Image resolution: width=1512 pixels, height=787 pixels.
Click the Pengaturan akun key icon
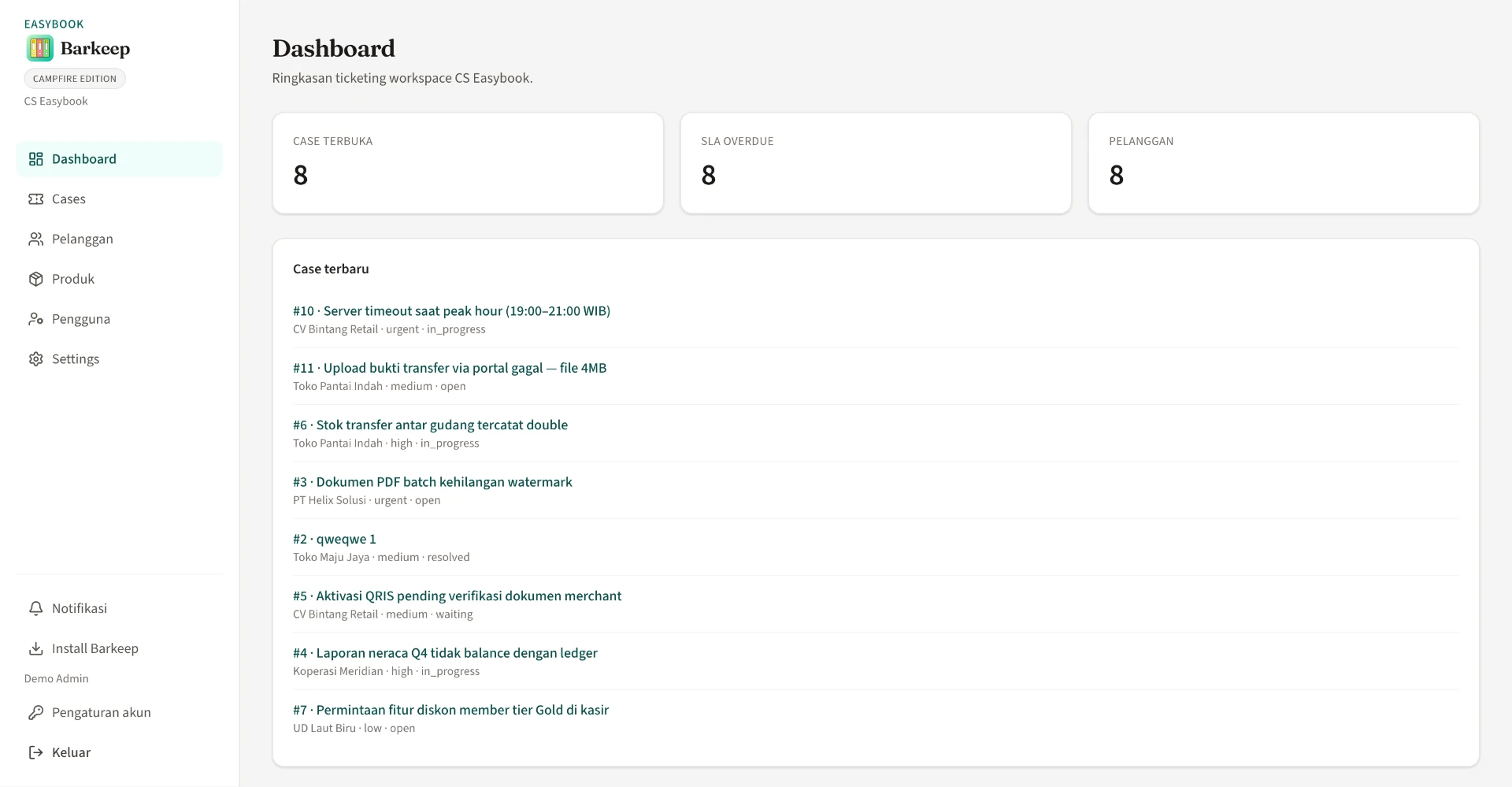[x=35, y=712]
